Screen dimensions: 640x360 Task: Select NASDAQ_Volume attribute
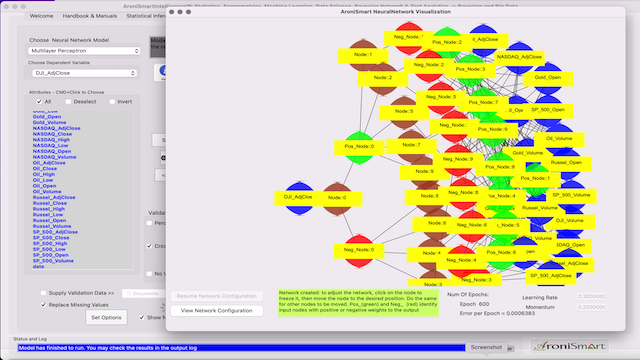point(54,157)
